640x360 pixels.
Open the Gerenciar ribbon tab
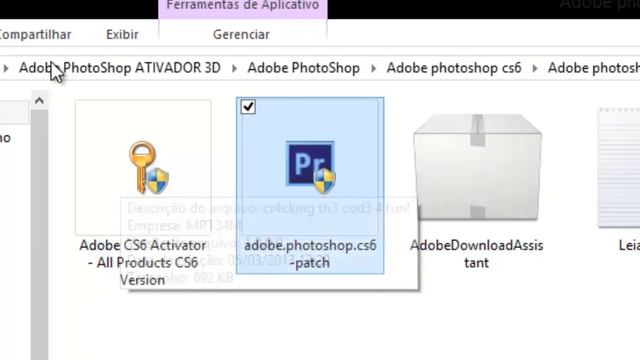(x=241, y=35)
